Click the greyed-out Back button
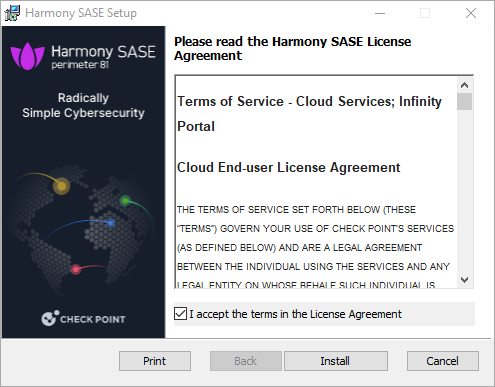Viewport: 495px width, 387px height. pos(246,361)
